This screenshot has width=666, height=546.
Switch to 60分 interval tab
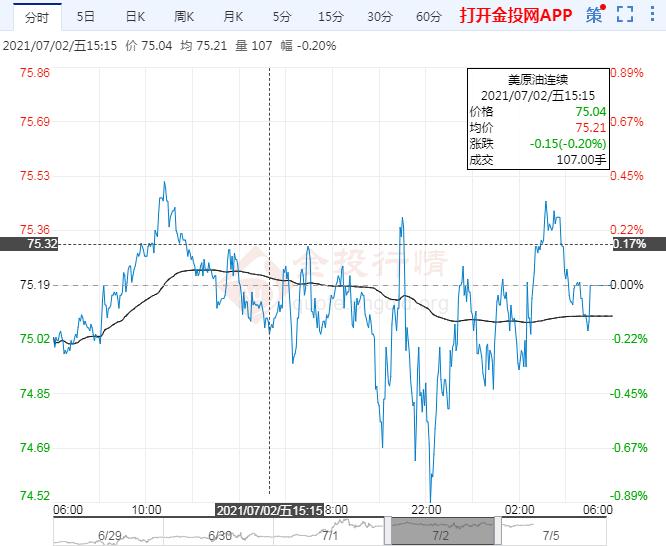click(x=428, y=16)
